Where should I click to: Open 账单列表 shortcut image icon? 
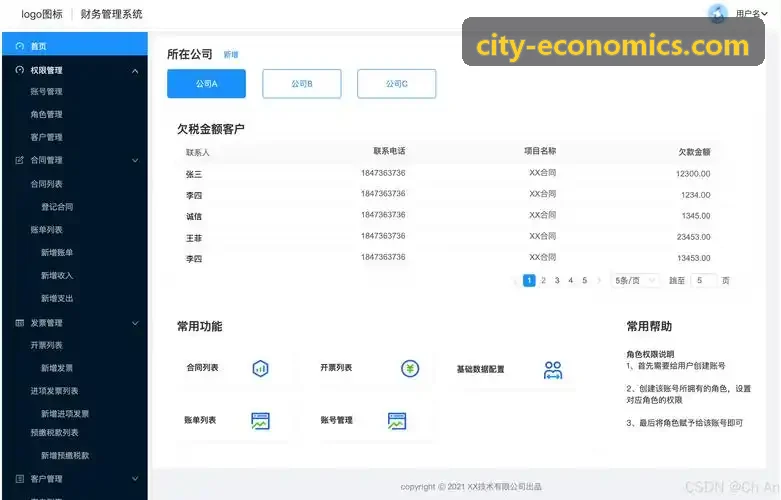260,421
